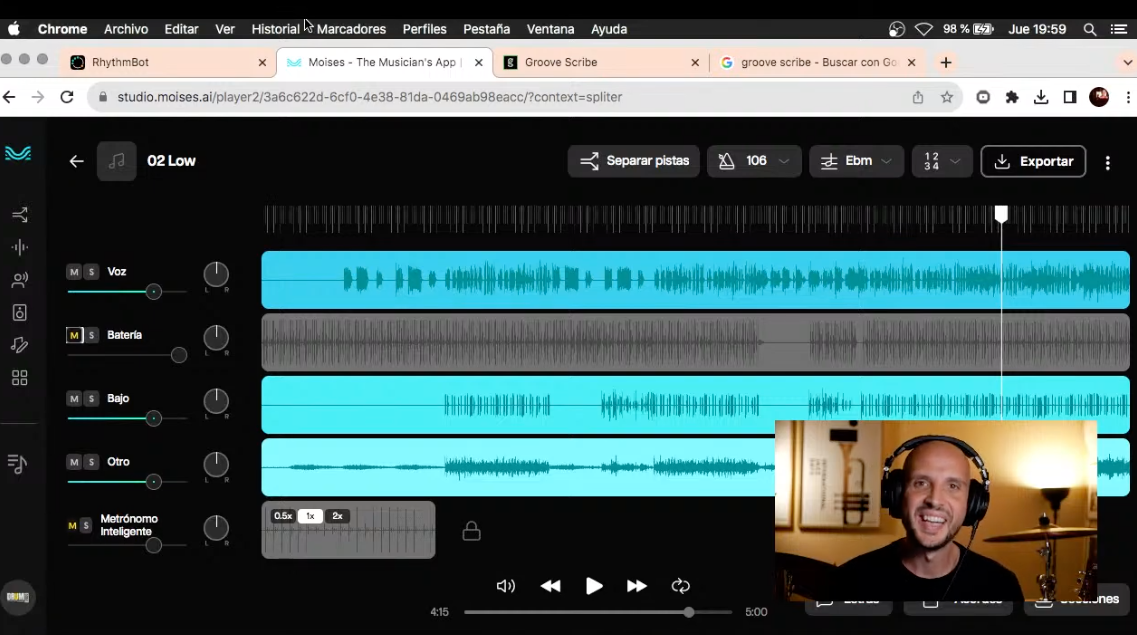The height and width of the screenshot is (635, 1137).
Task: Expand Chrome tab list chevron
Action: point(1127,62)
